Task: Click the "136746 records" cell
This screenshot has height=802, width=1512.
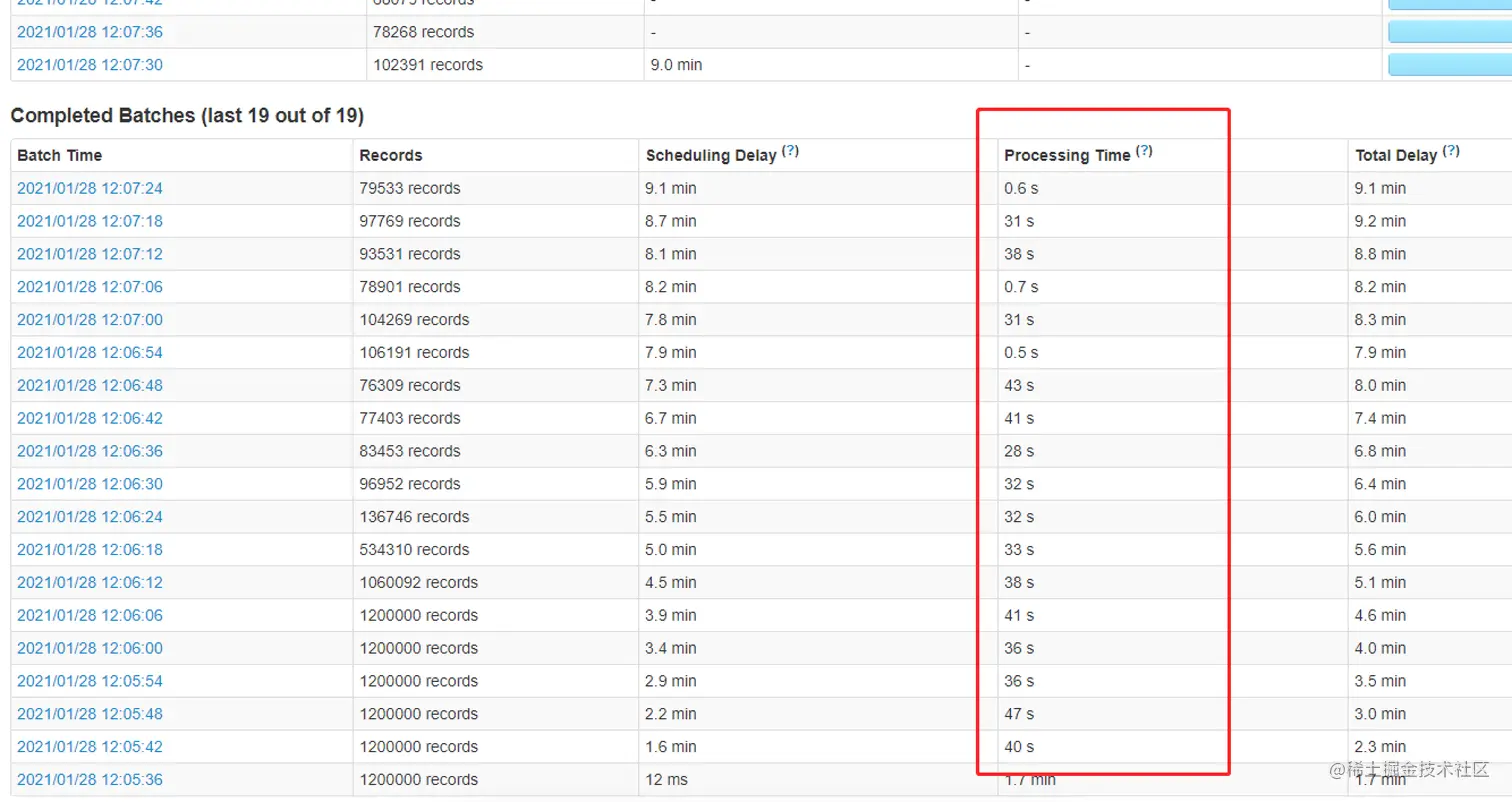Action: [414, 517]
